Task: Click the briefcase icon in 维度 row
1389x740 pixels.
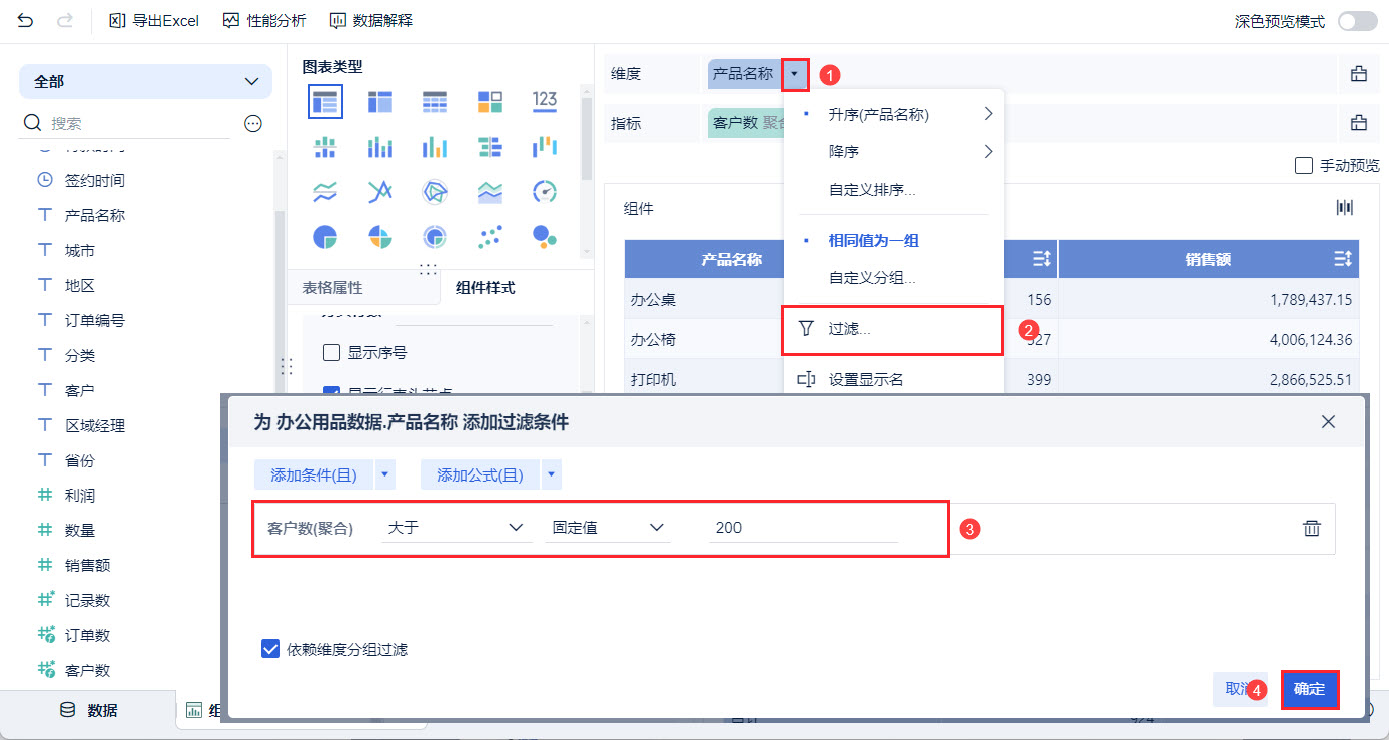Action: (1359, 73)
